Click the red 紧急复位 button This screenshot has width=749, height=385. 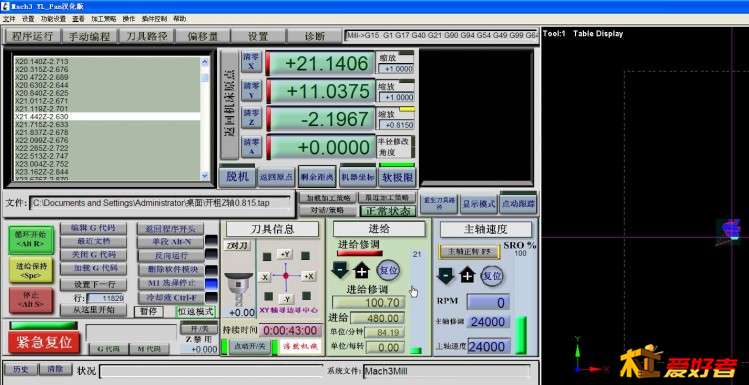tap(44, 342)
